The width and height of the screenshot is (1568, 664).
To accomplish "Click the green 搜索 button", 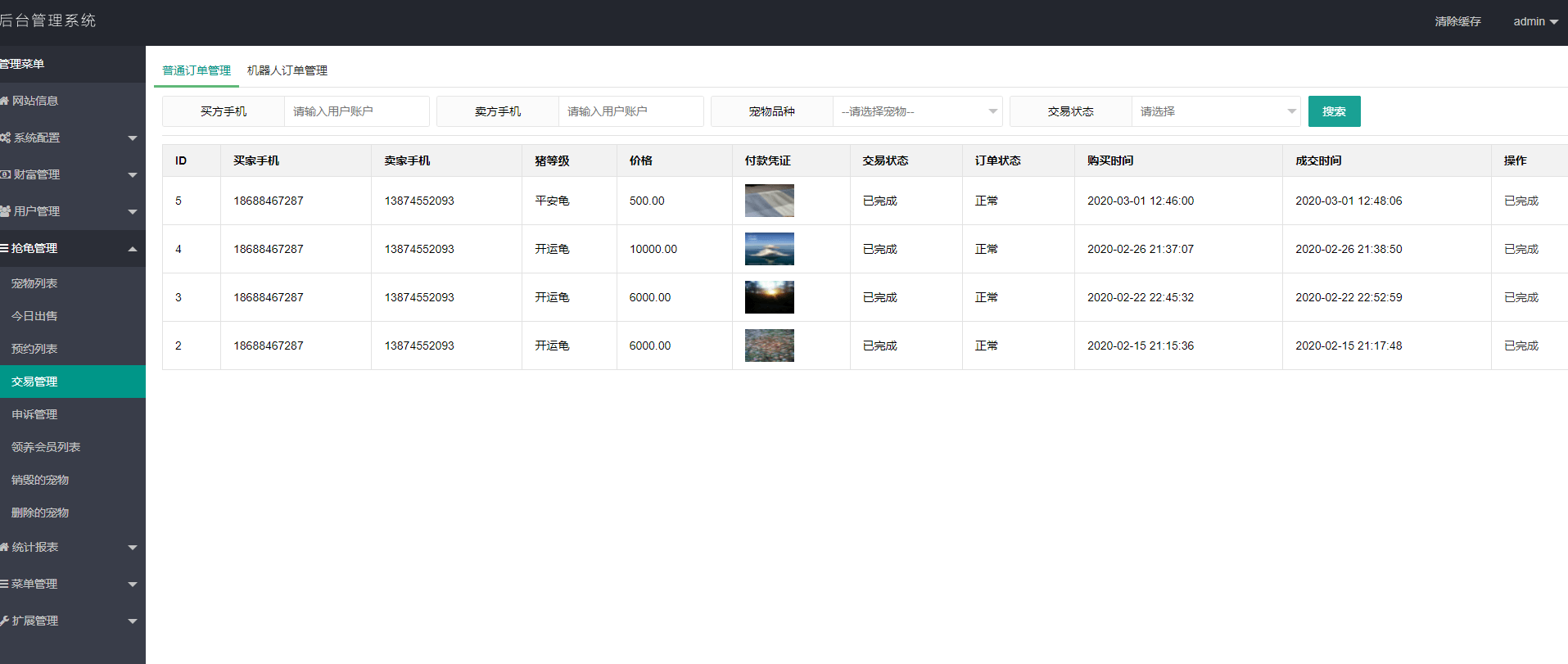I will pyautogui.click(x=1334, y=111).
